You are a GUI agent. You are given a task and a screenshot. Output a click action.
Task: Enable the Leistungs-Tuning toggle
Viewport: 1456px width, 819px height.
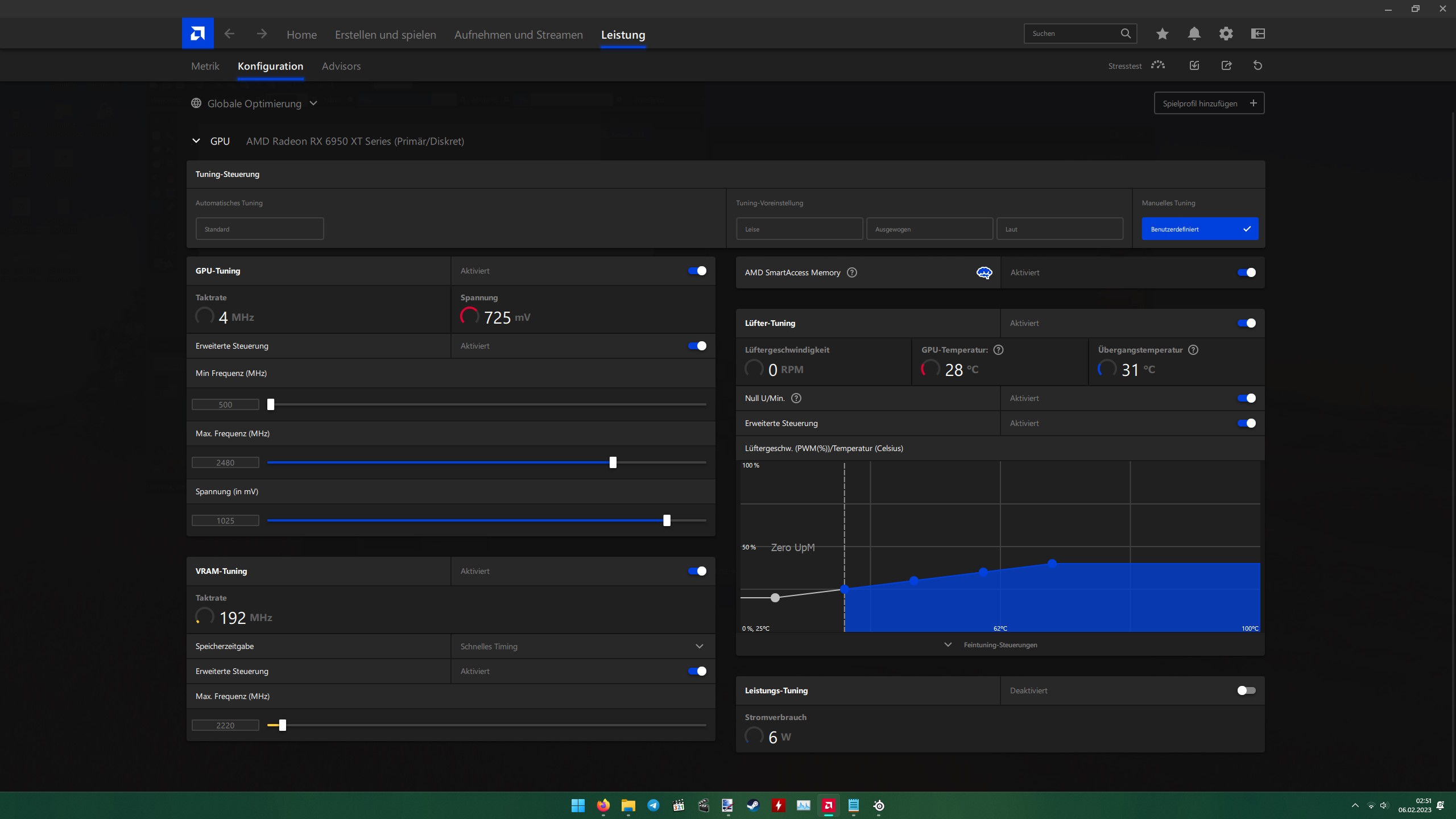pyautogui.click(x=1246, y=690)
